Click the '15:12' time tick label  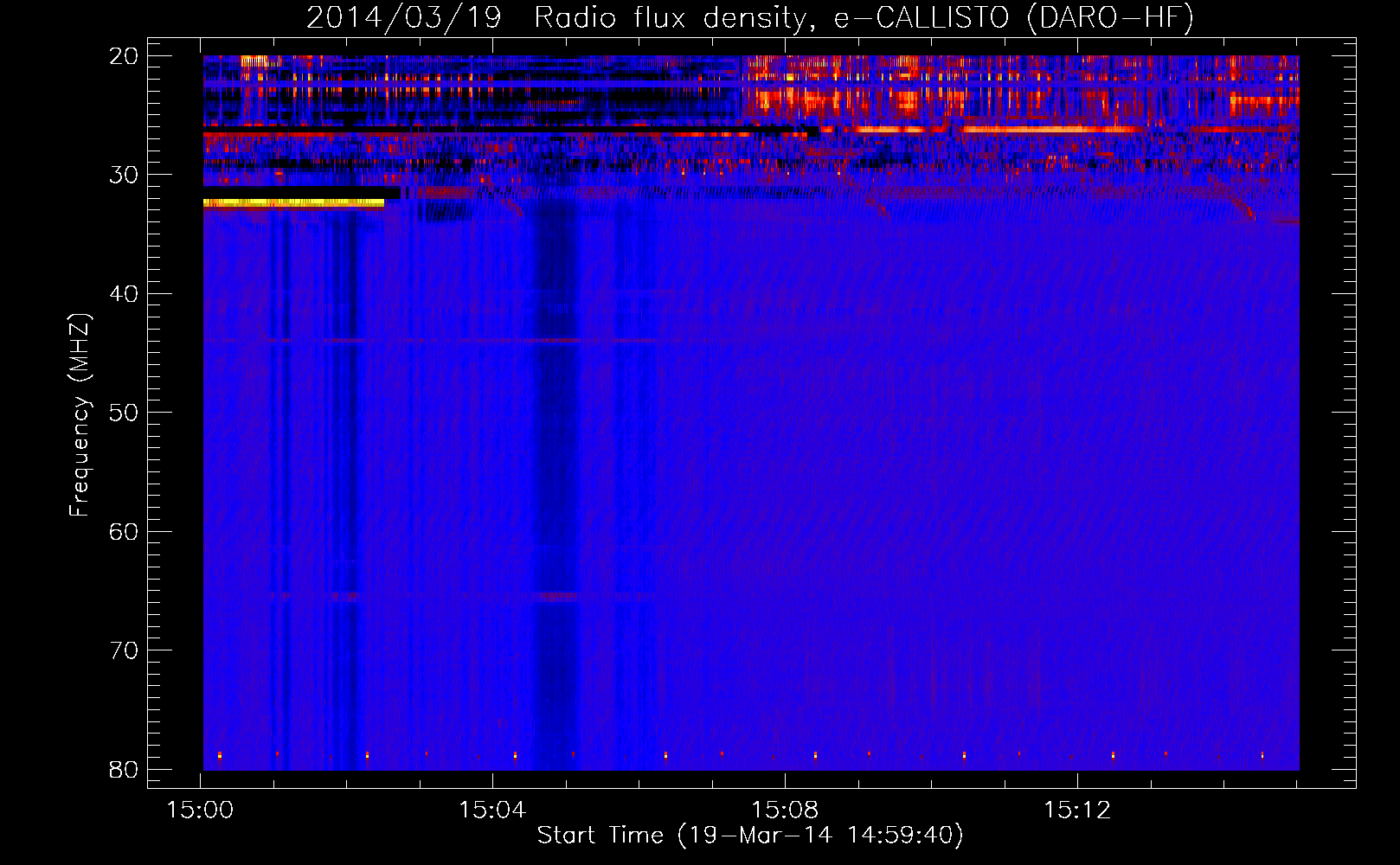1077,811
